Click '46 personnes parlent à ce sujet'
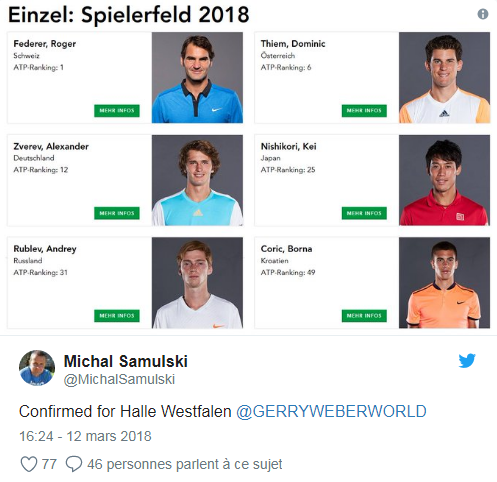 point(185,464)
